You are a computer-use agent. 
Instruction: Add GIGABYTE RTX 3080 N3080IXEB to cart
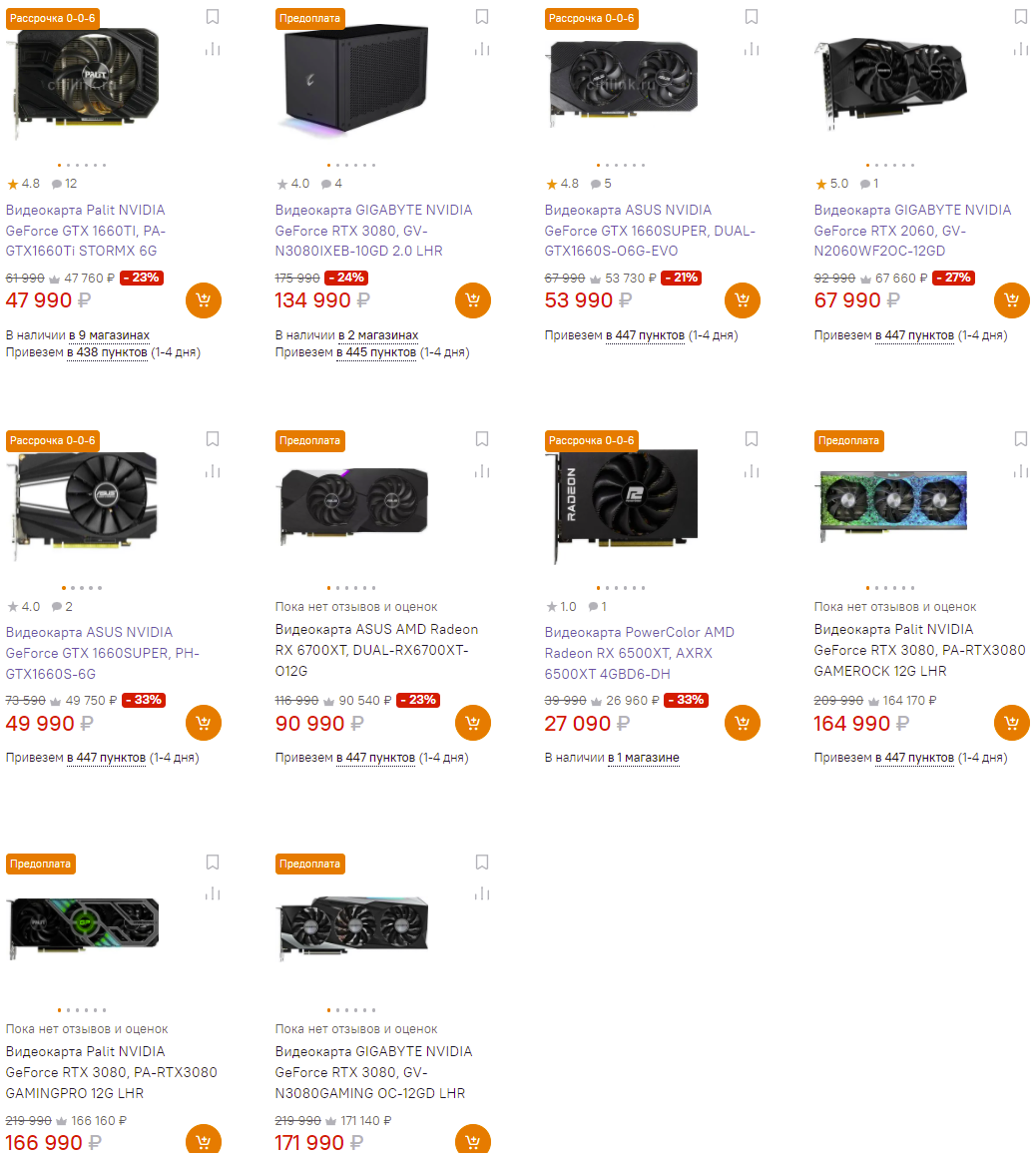473,300
